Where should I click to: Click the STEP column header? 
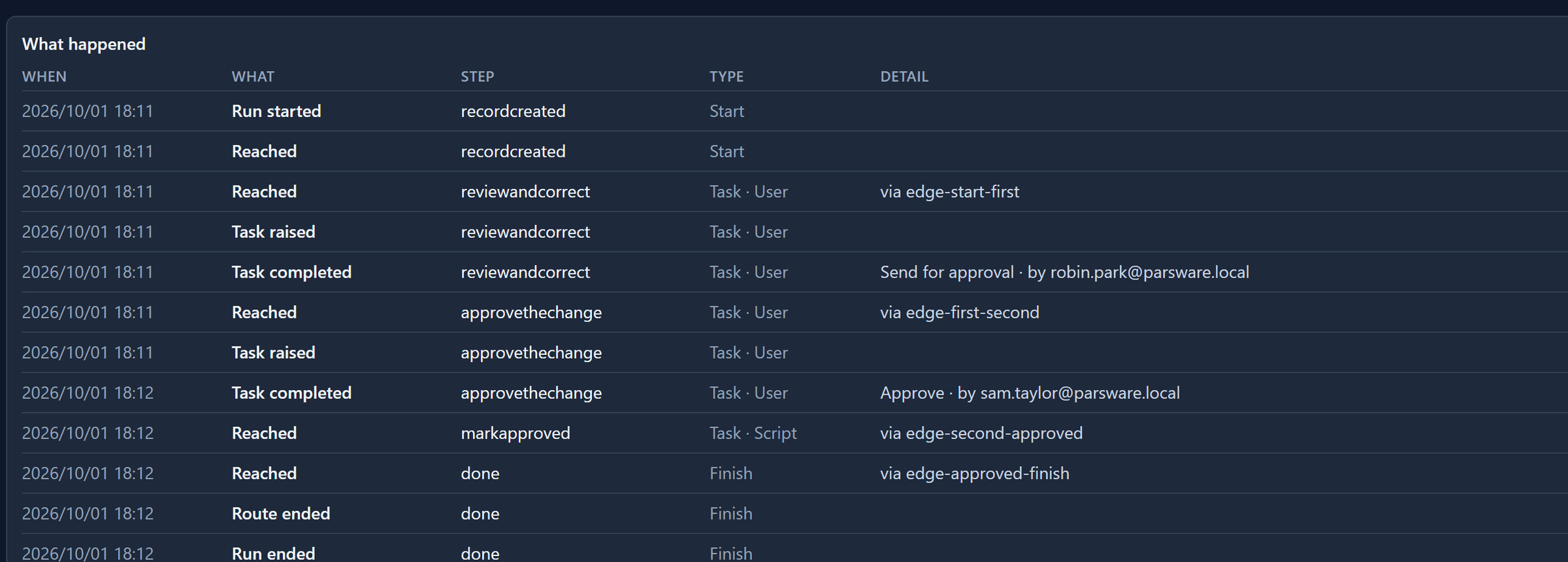click(478, 76)
